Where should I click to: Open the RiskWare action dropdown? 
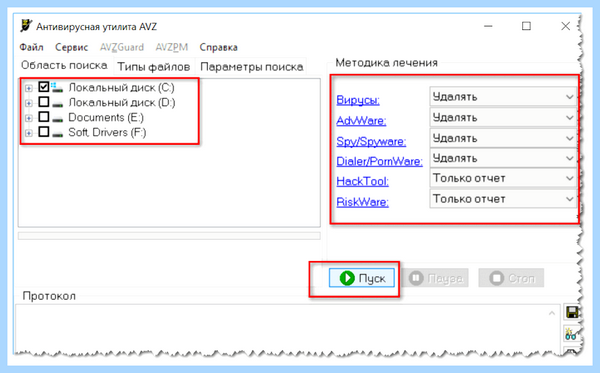click(x=503, y=199)
